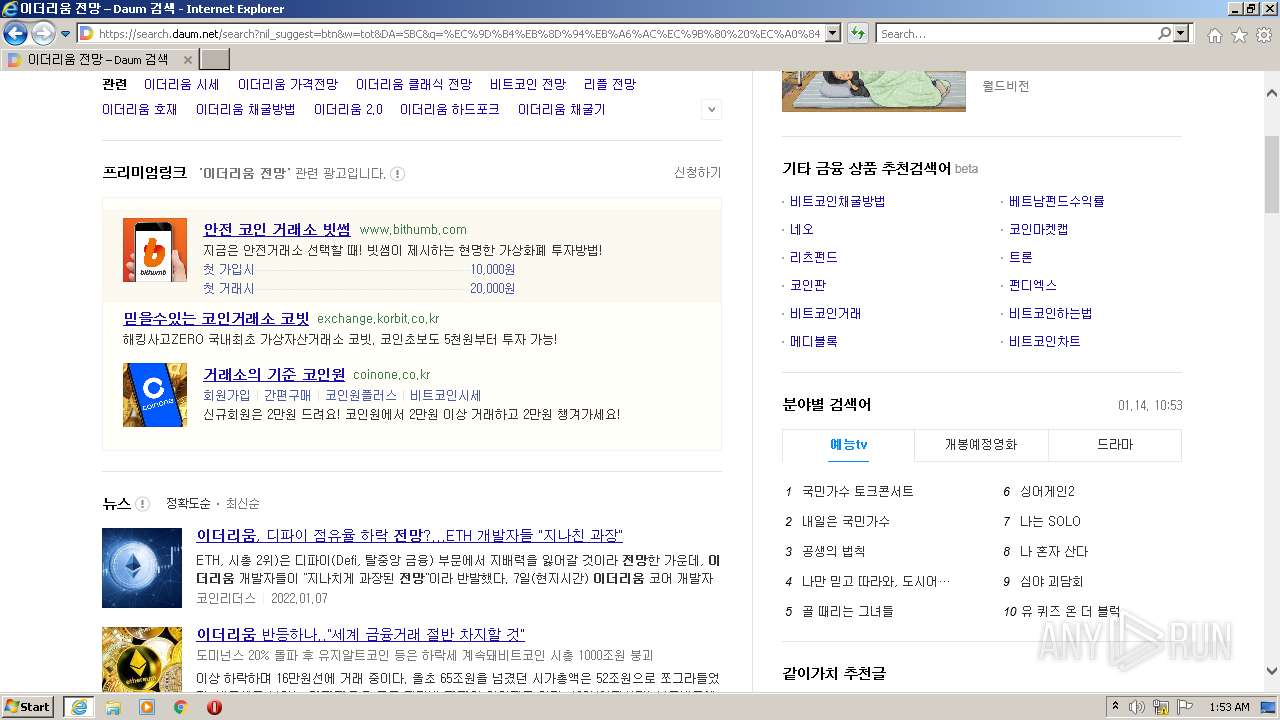
Task: Open news headline 이더리움 반등하나
Action: (360, 635)
